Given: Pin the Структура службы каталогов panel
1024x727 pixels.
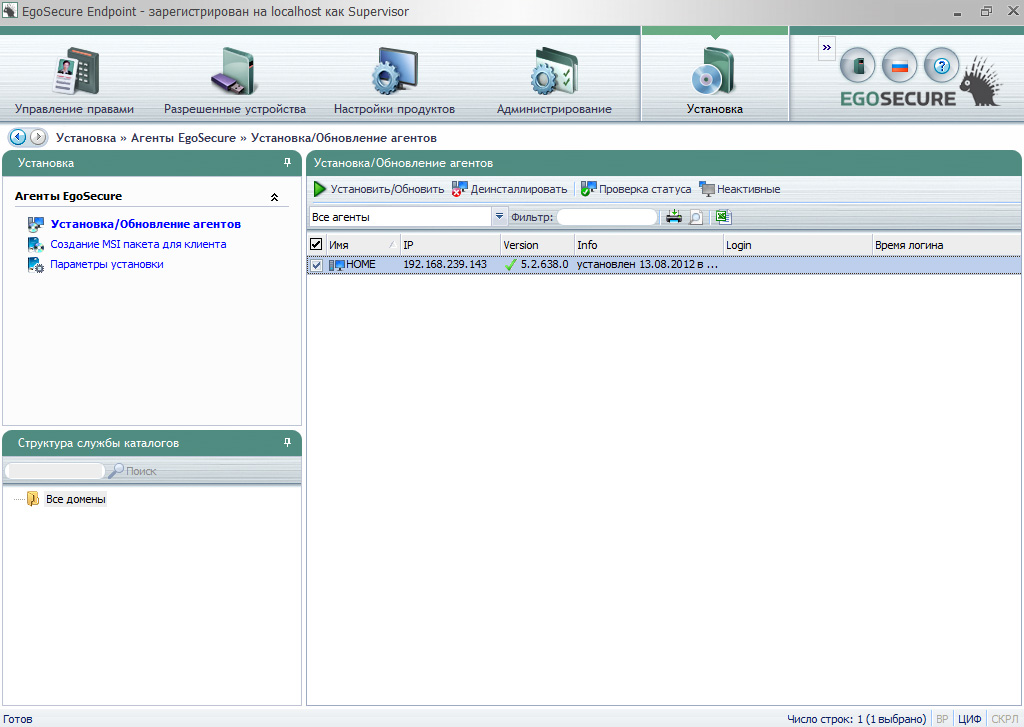Looking at the screenshot, I should pos(287,443).
